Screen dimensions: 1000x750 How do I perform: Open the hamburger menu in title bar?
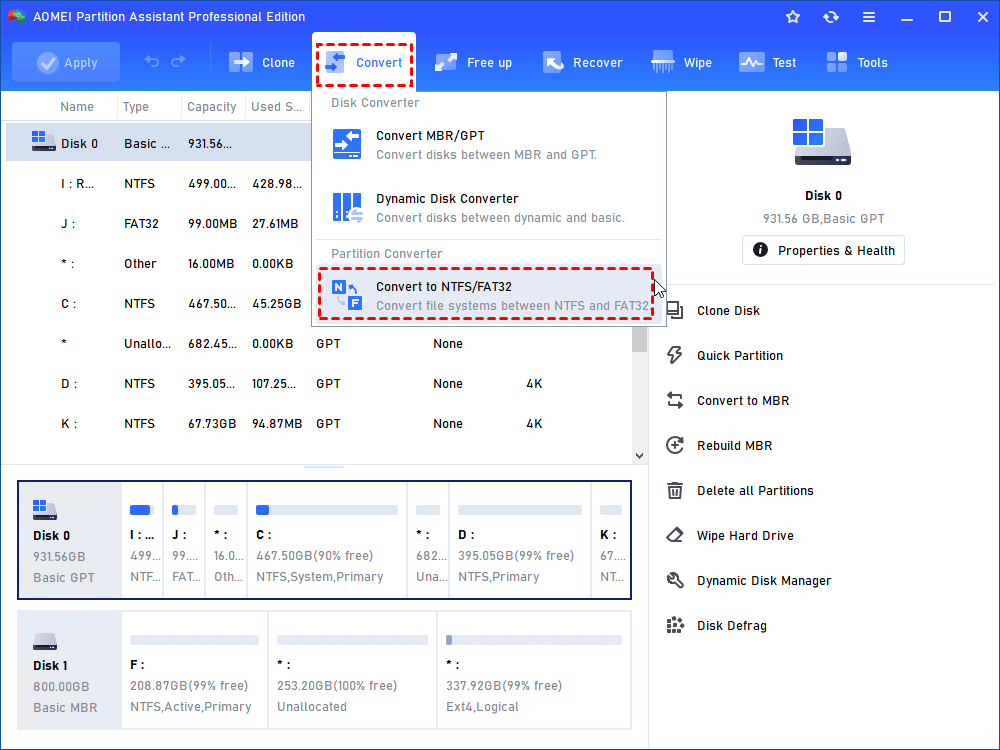869,17
